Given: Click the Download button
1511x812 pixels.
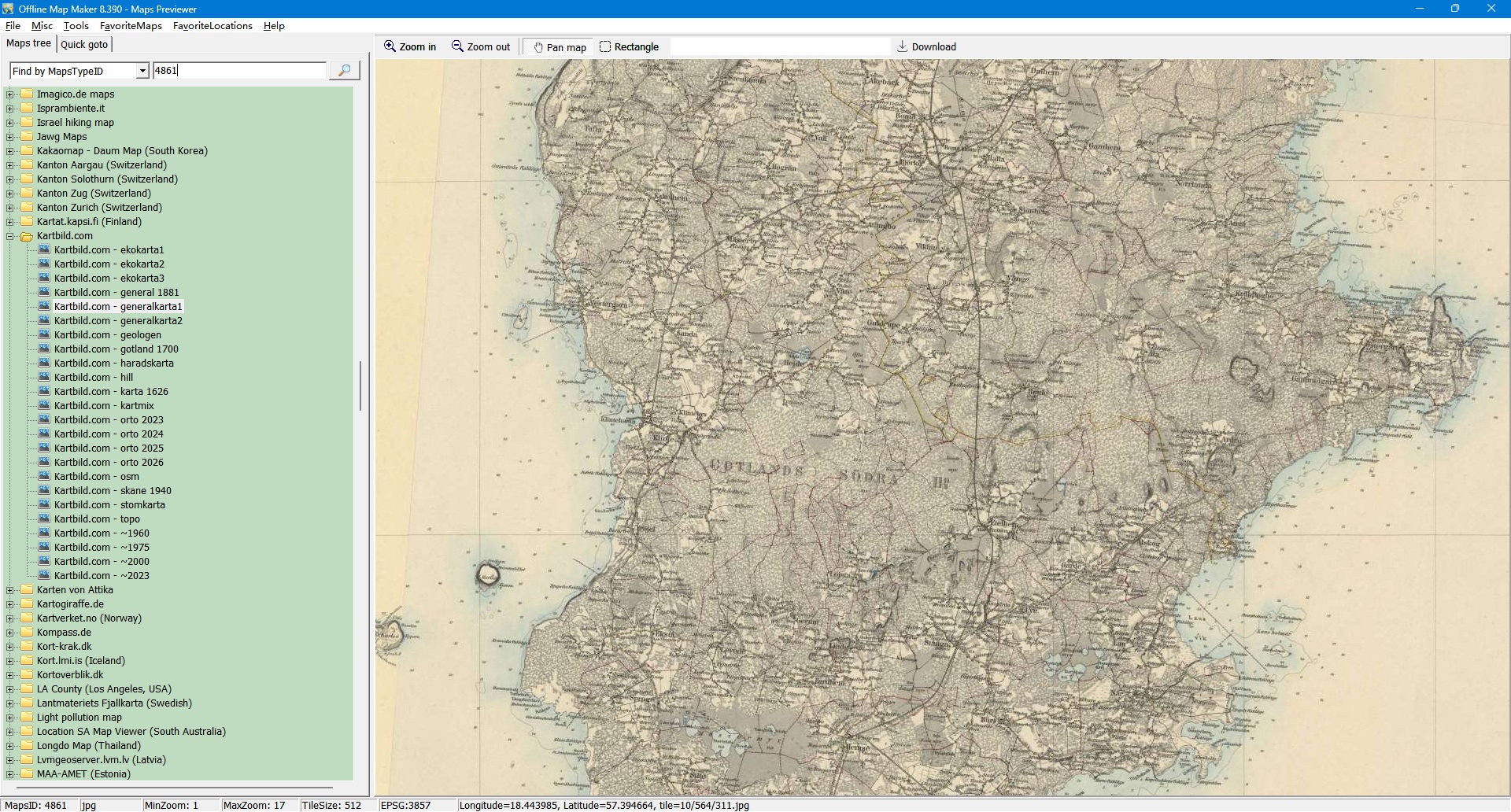Looking at the screenshot, I should click(926, 47).
